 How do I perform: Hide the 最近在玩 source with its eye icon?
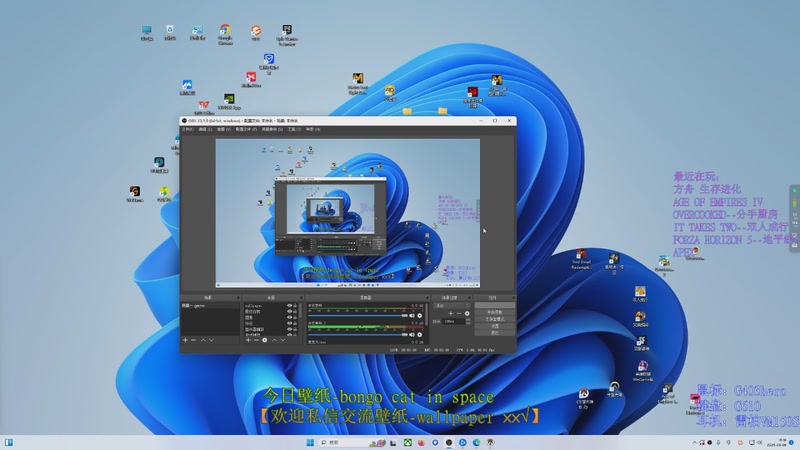click(x=289, y=312)
